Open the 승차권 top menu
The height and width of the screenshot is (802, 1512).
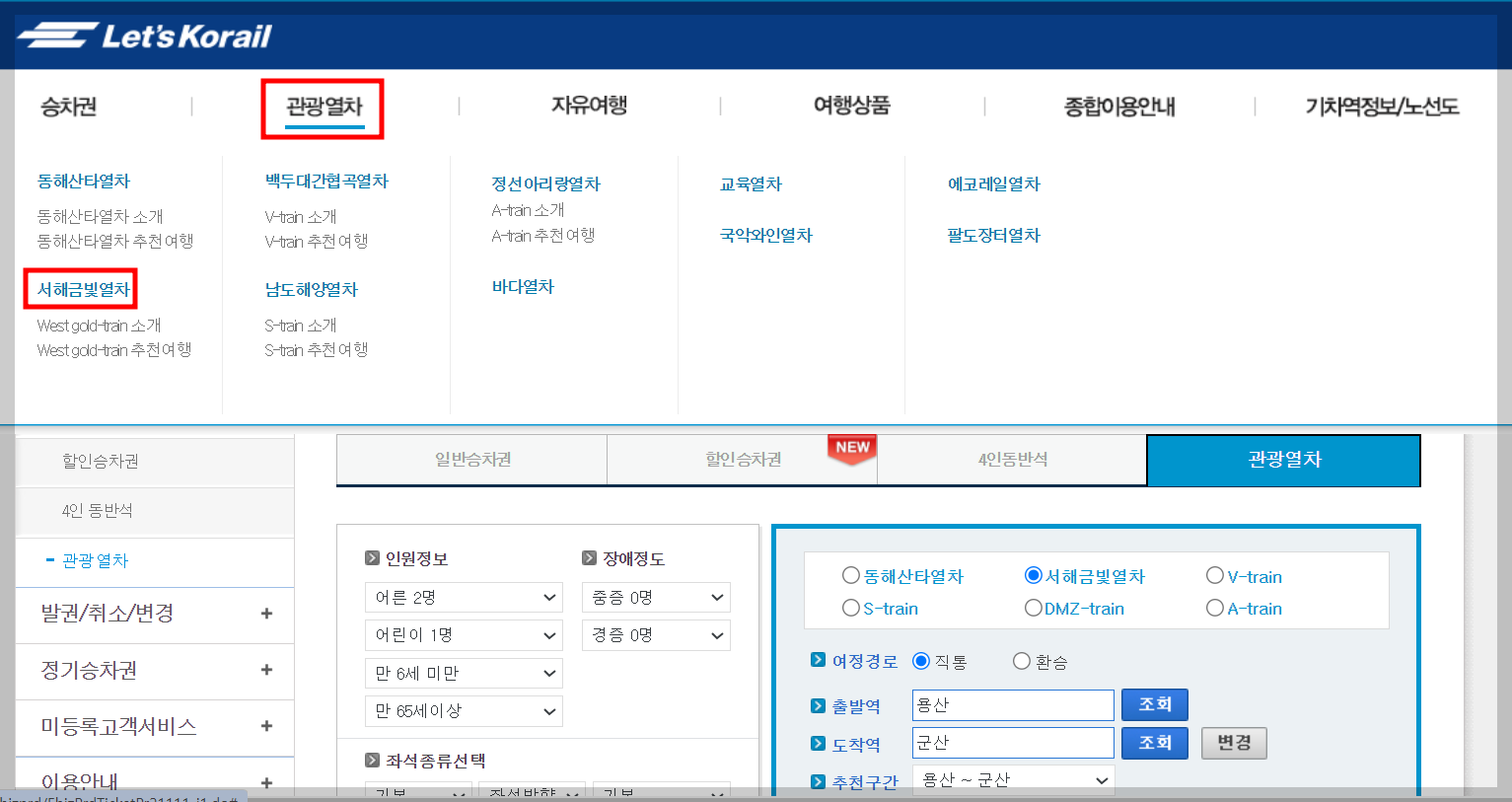point(68,107)
